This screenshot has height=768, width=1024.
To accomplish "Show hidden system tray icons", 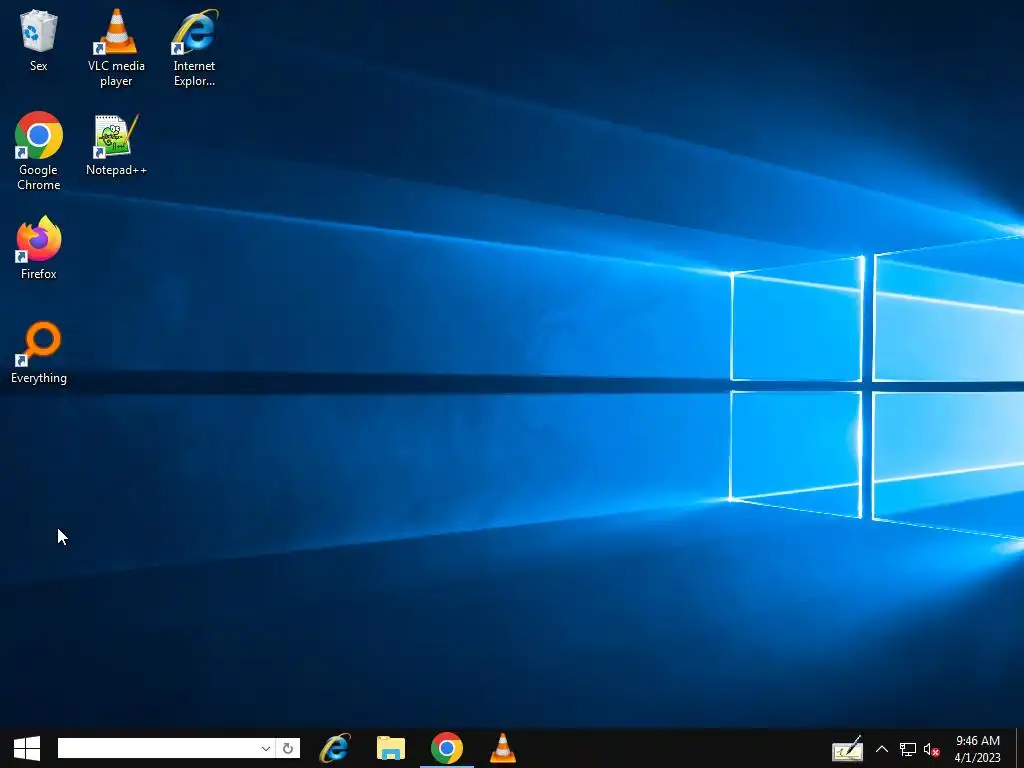I will point(882,749).
